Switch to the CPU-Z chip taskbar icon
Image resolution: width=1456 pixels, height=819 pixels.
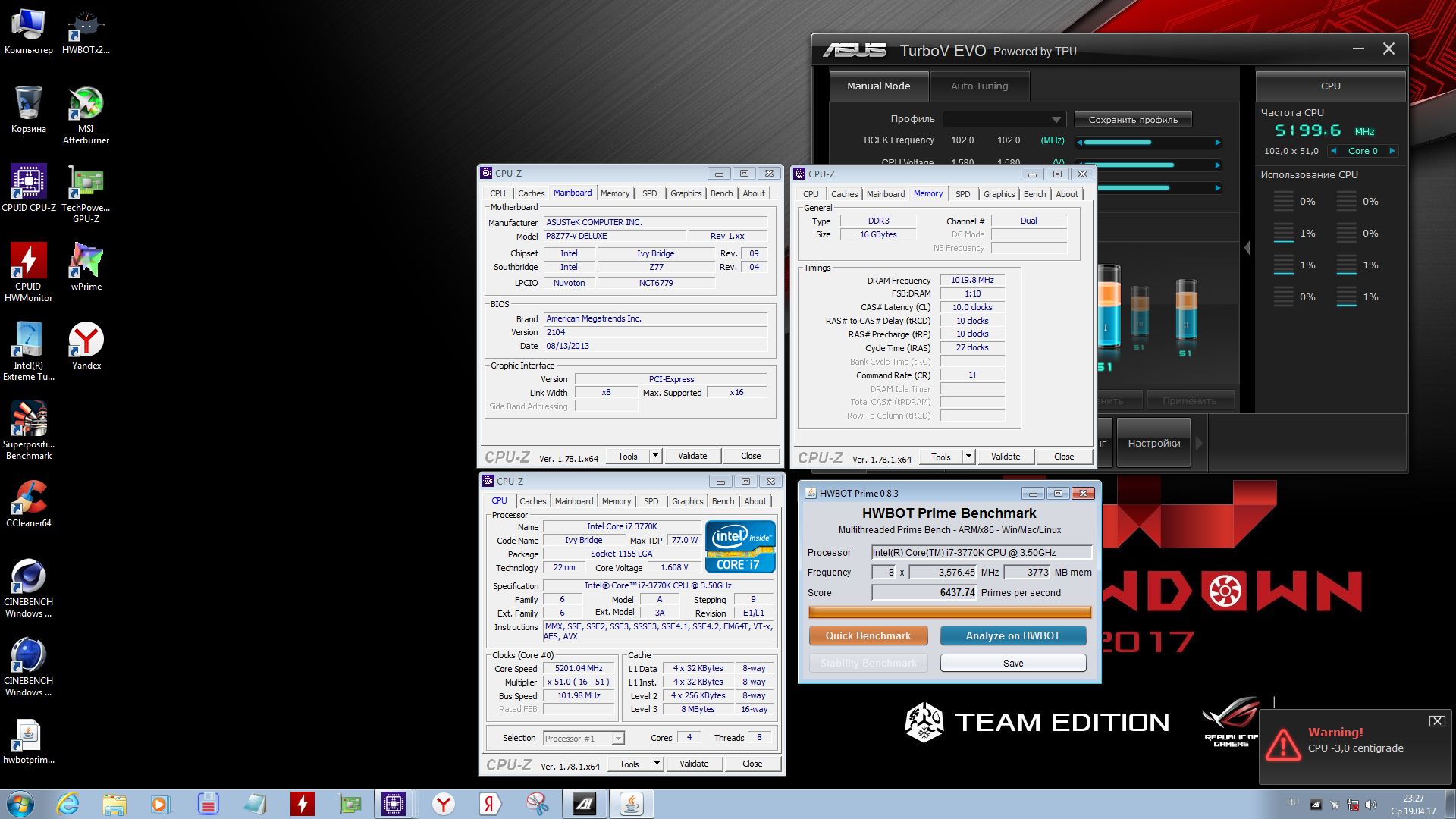tap(394, 804)
